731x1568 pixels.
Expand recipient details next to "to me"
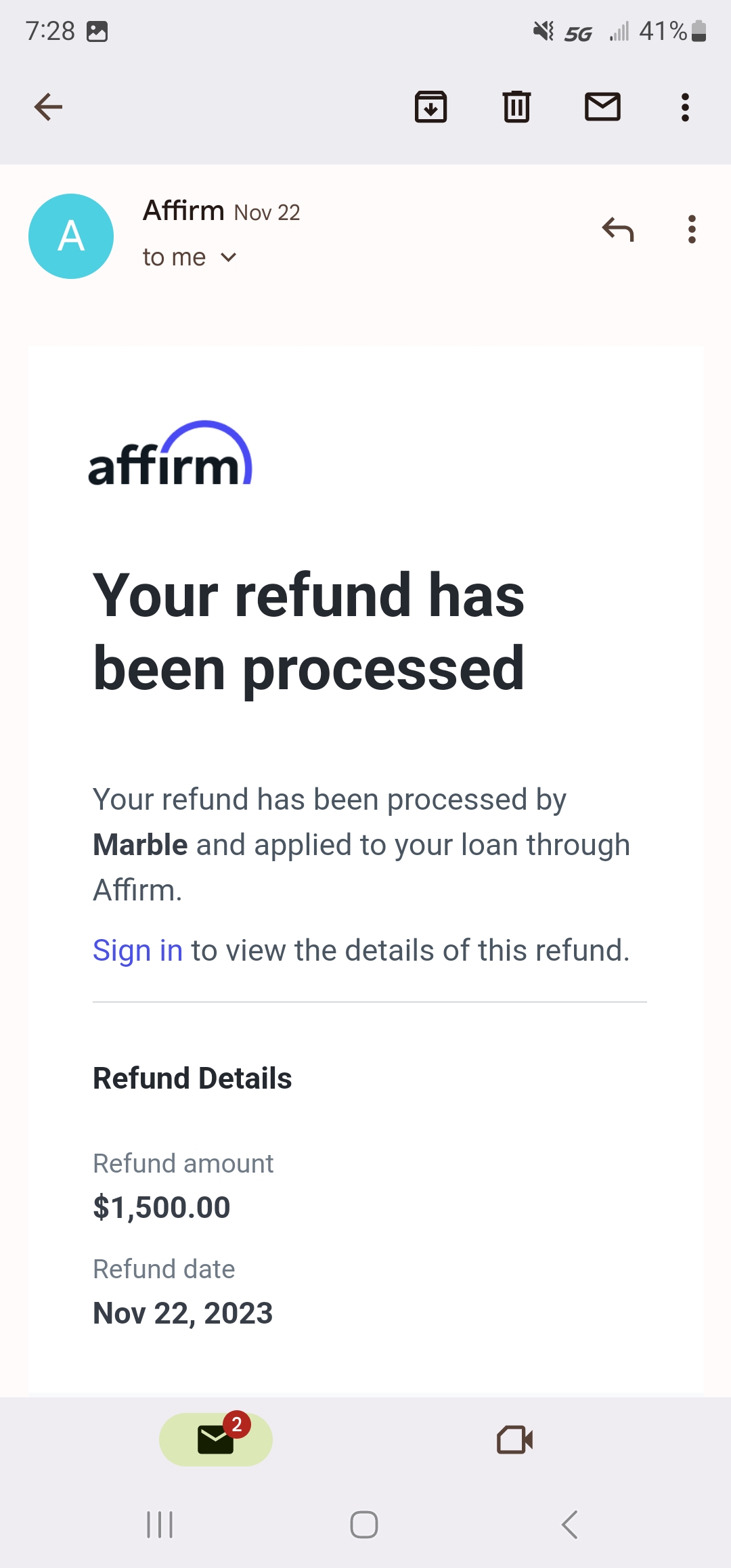point(229,257)
